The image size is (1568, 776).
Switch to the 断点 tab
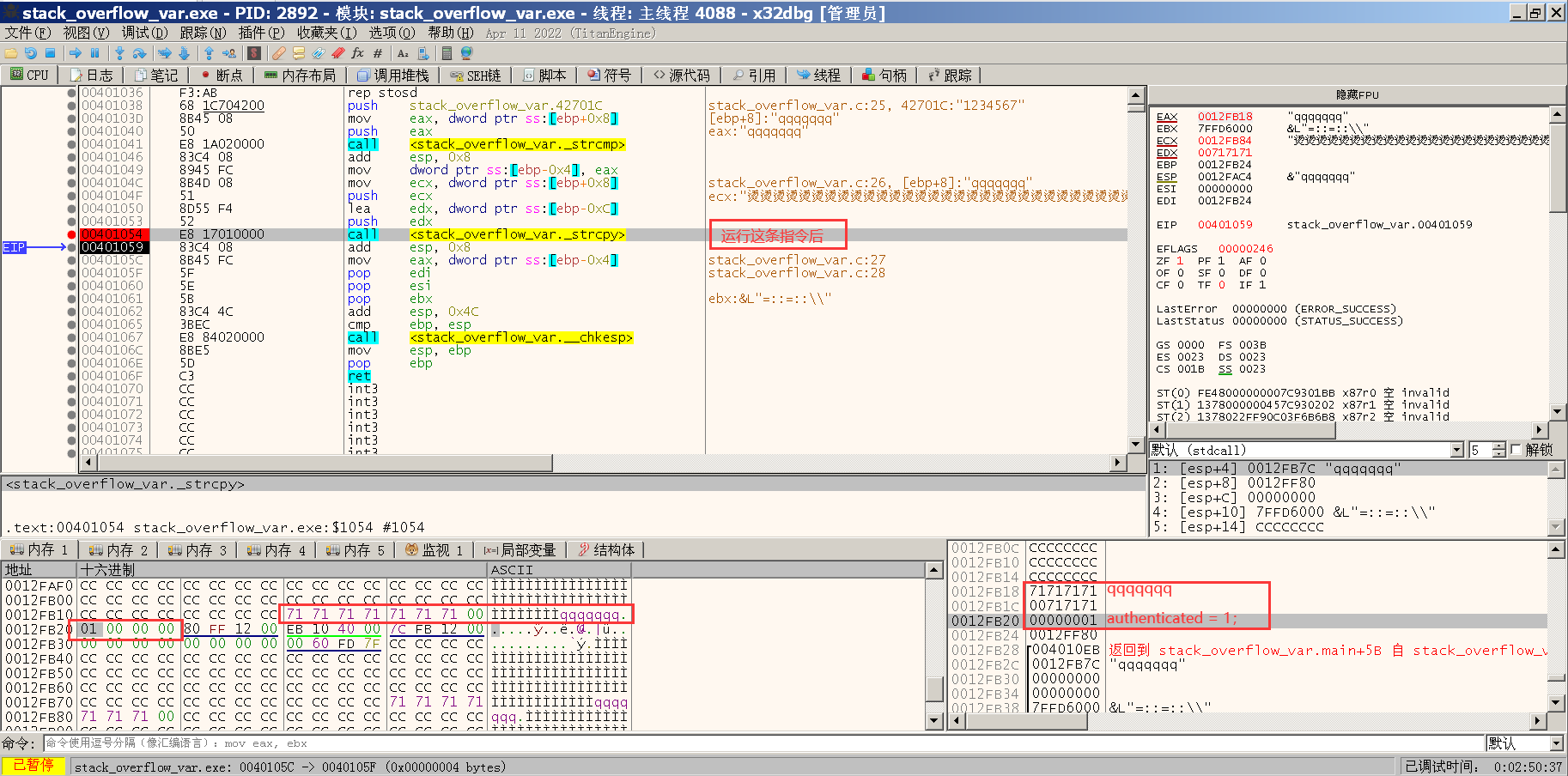(x=222, y=75)
